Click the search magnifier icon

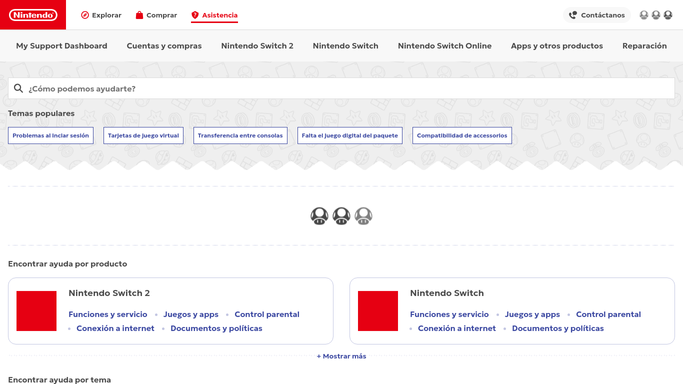pyautogui.click(x=18, y=88)
